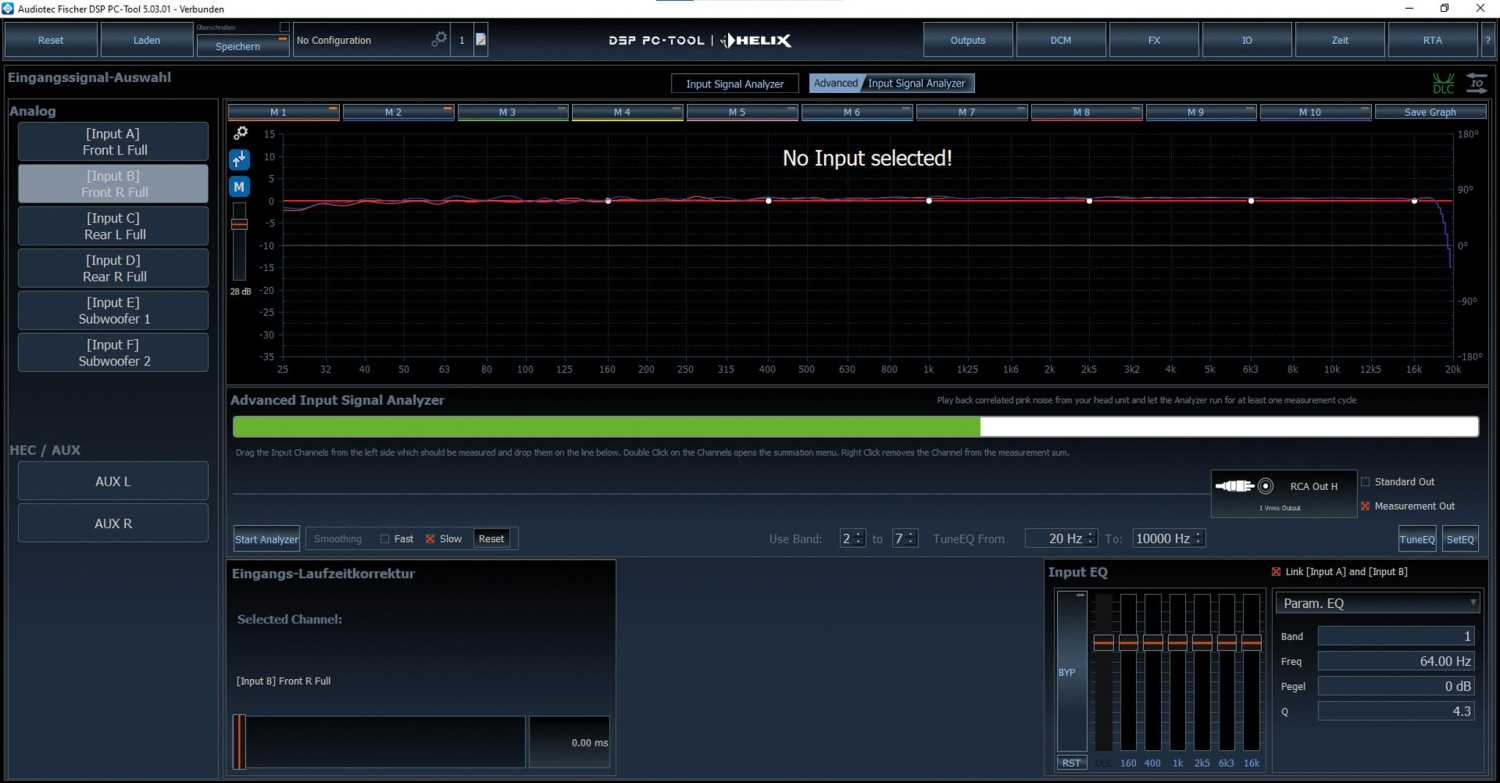Select Input B Front R Full
The width and height of the screenshot is (1500, 783).
click(x=113, y=184)
